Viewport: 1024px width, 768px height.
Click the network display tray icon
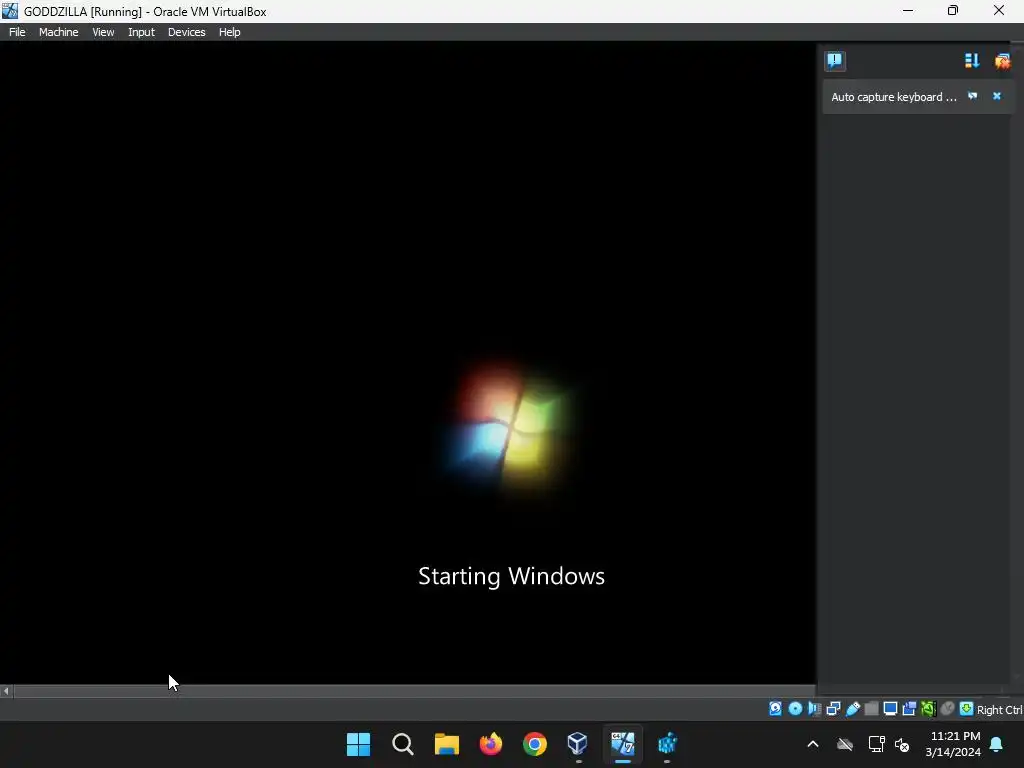pos(876,744)
